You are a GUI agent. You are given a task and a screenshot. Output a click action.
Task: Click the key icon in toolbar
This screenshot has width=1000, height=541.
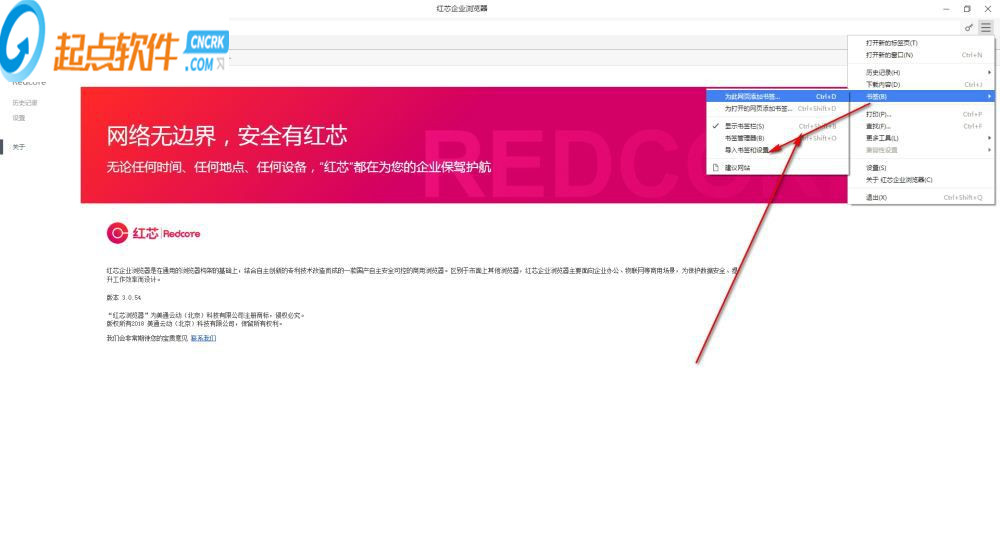pyautogui.click(x=969, y=27)
